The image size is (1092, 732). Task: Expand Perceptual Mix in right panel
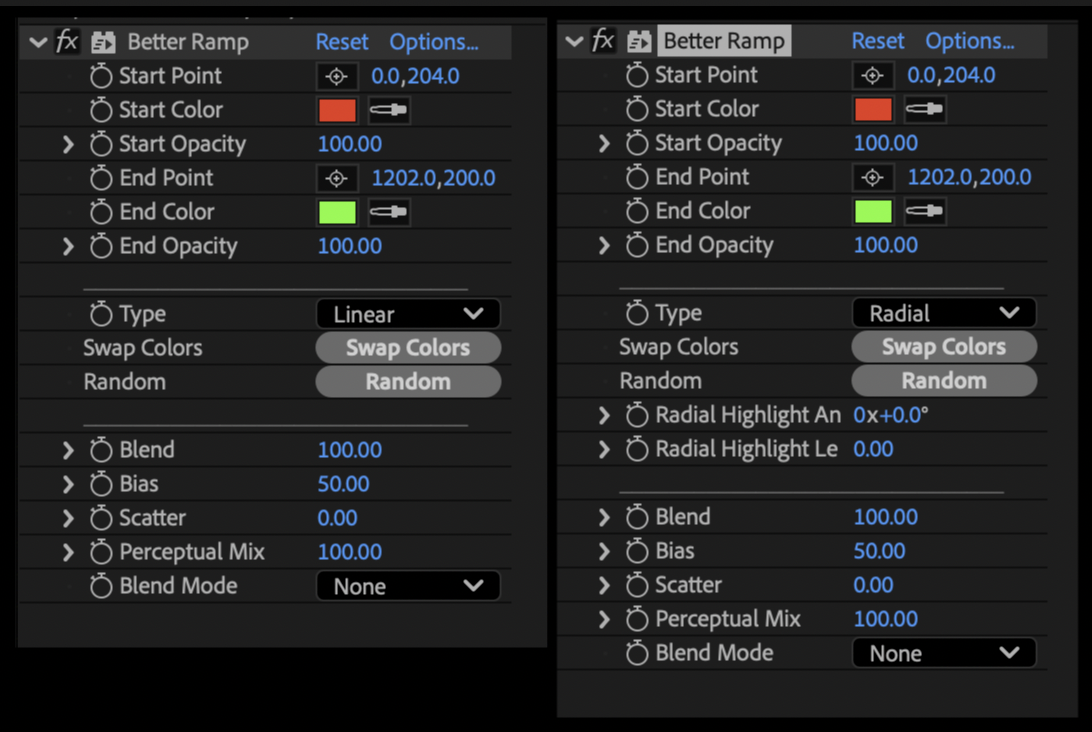604,619
